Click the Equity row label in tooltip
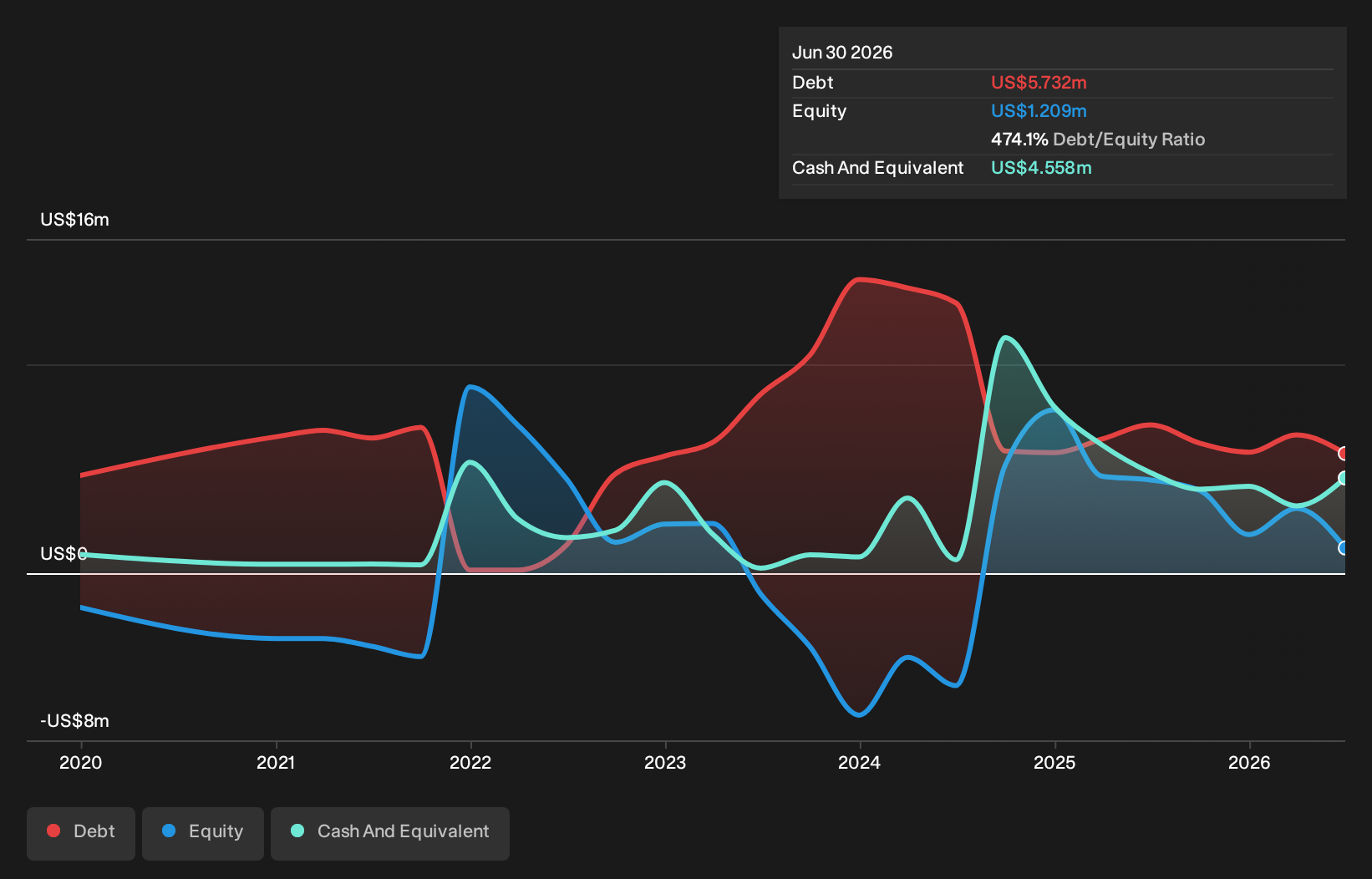Screen dimensions: 1372x879 tap(820, 111)
